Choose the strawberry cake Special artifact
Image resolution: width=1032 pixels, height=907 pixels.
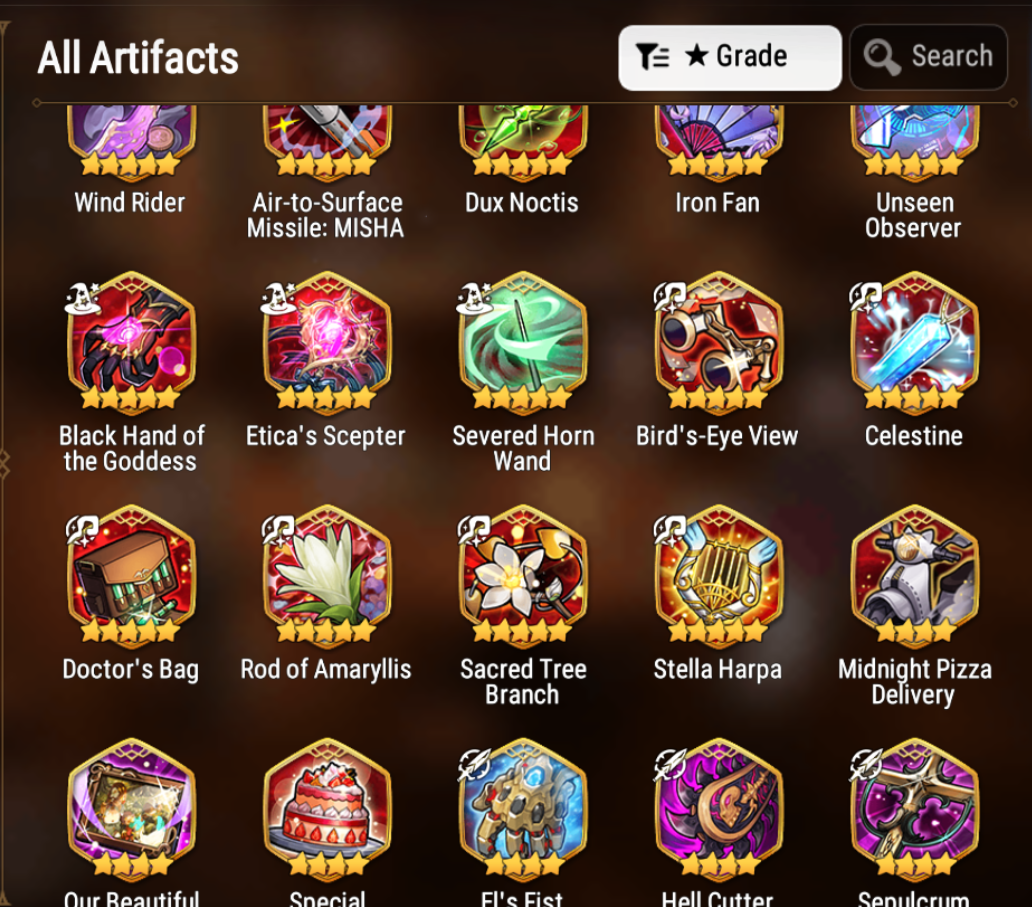click(x=327, y=810)
